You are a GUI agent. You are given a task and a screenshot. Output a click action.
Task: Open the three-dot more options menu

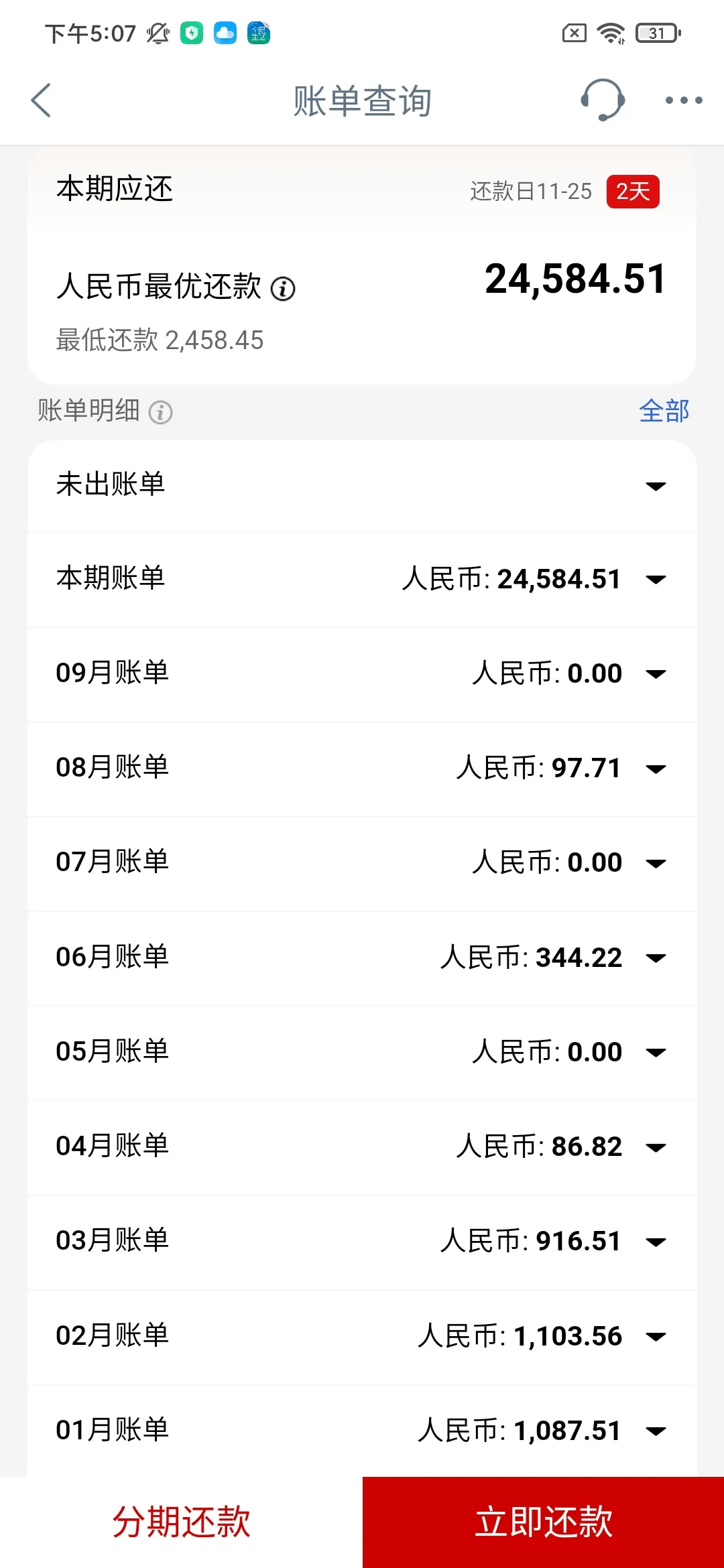tap(683, 101)
